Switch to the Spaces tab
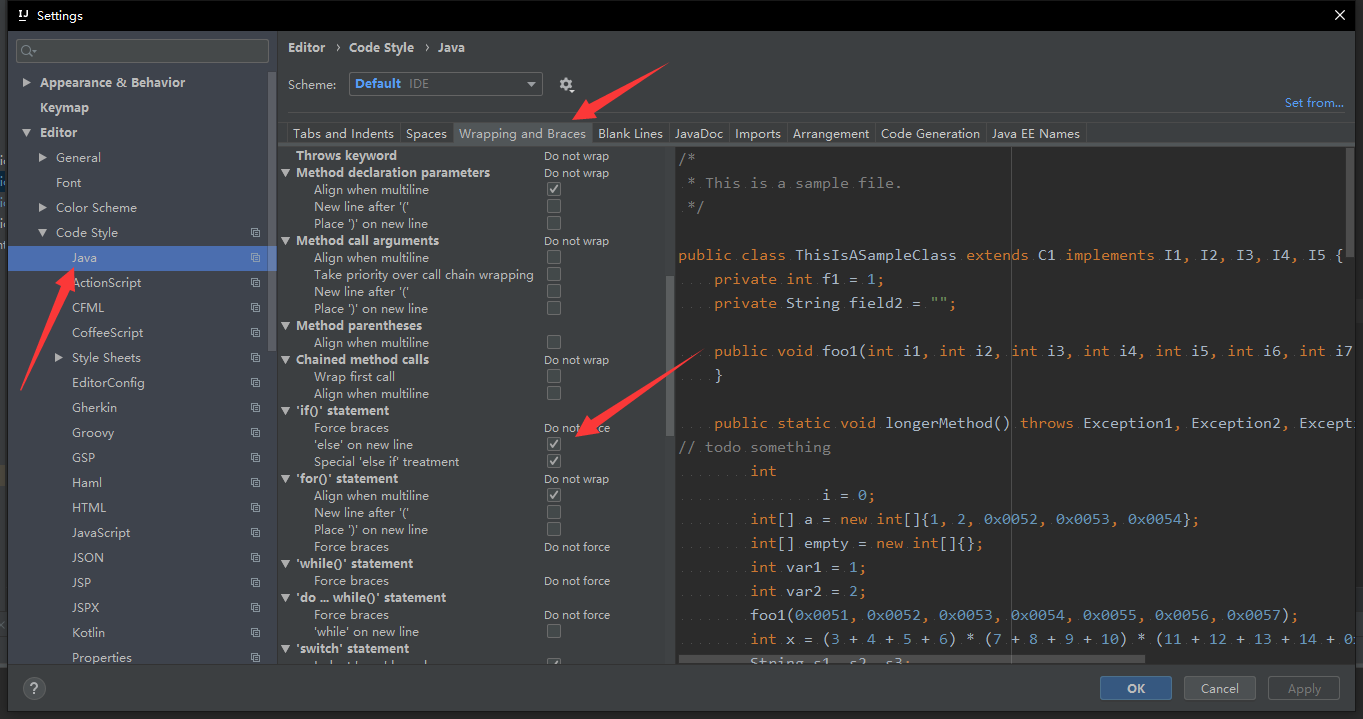1363x719 pixels. 426,133
